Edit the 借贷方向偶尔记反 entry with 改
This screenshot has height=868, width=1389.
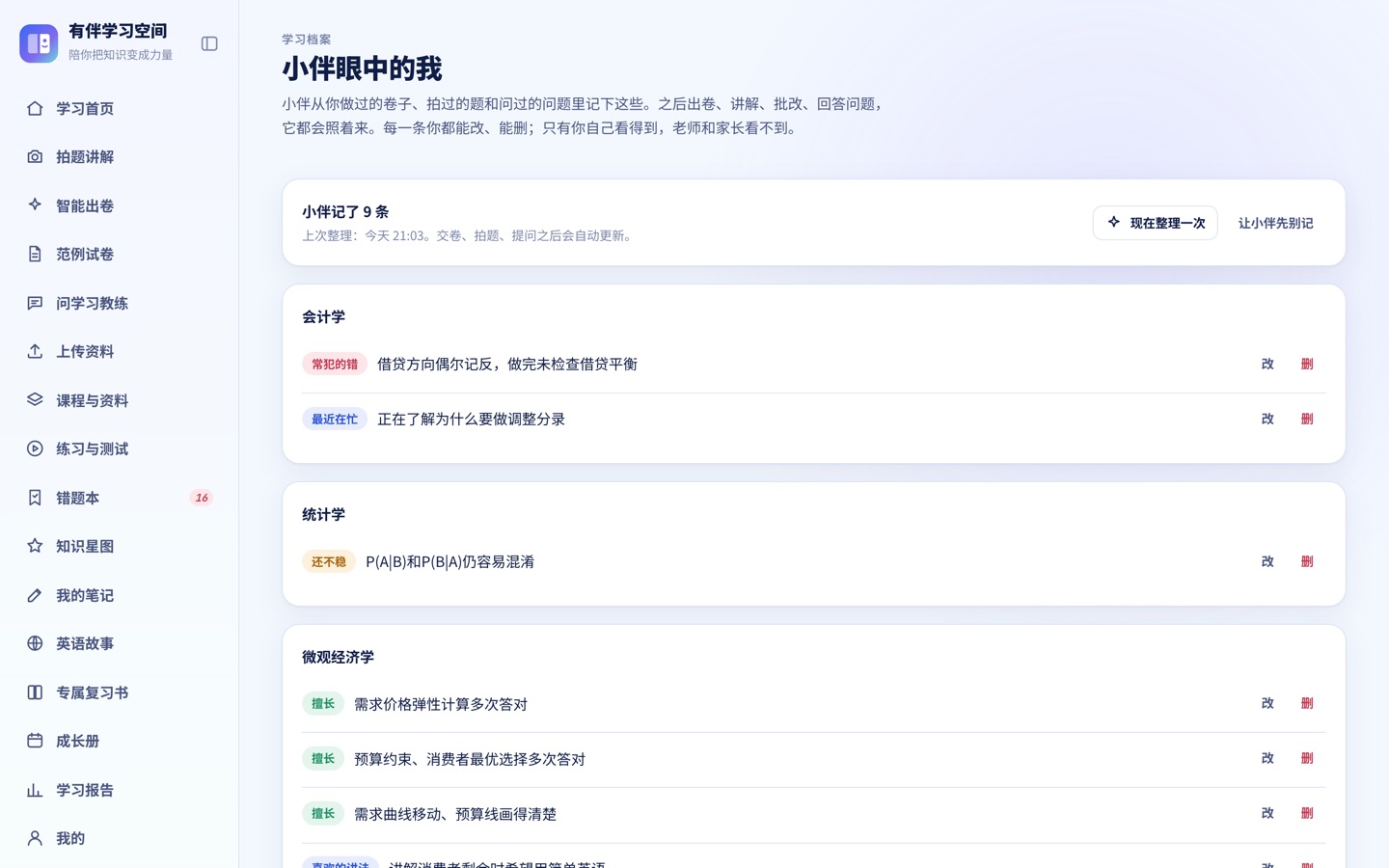pyautogui.click(x=1267, y=364)
